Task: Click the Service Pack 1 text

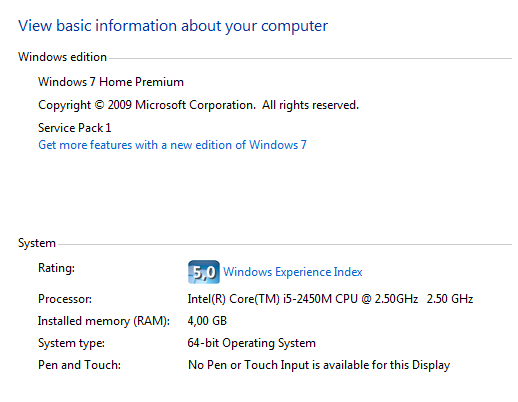Action: pyautogui.click(x=75, y=128)
